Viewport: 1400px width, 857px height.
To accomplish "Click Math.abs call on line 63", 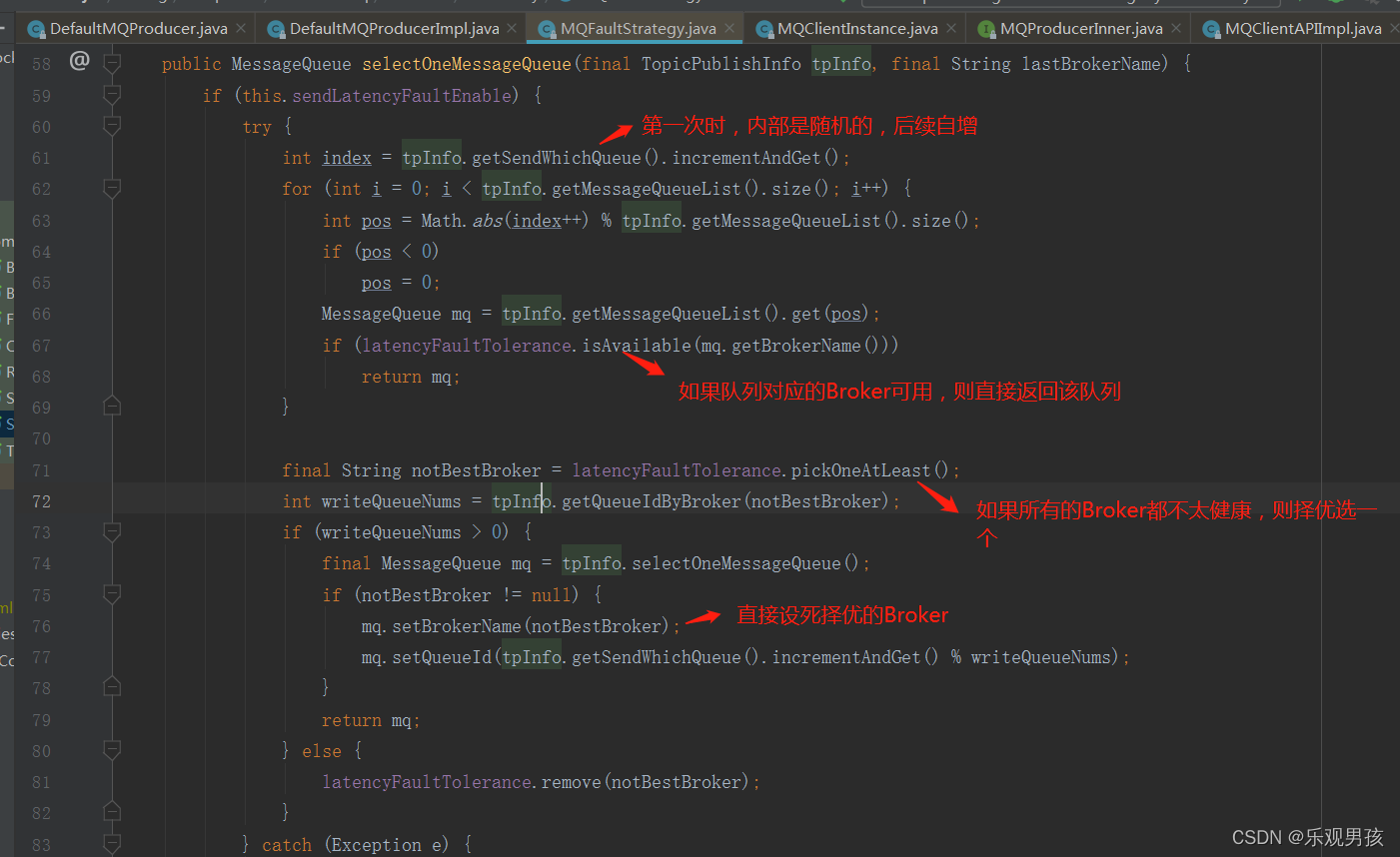I will point(462,221).
